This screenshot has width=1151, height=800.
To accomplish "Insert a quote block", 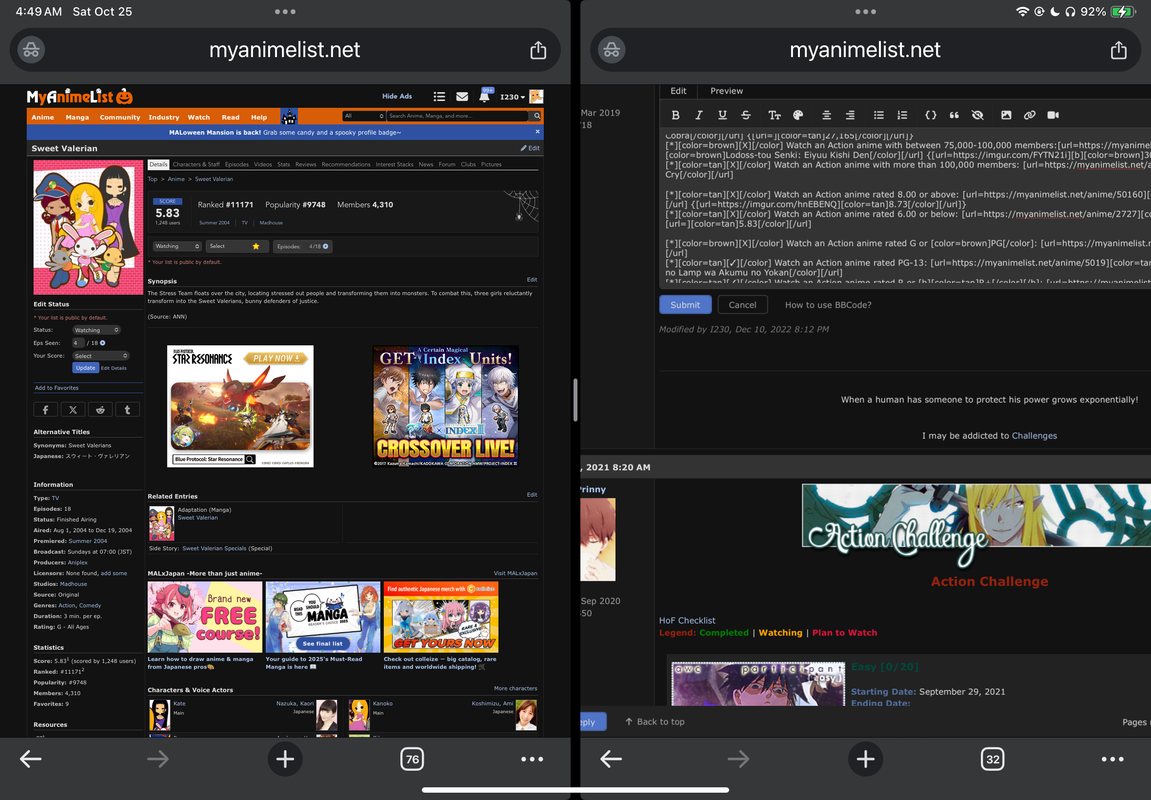I will 954,115.
